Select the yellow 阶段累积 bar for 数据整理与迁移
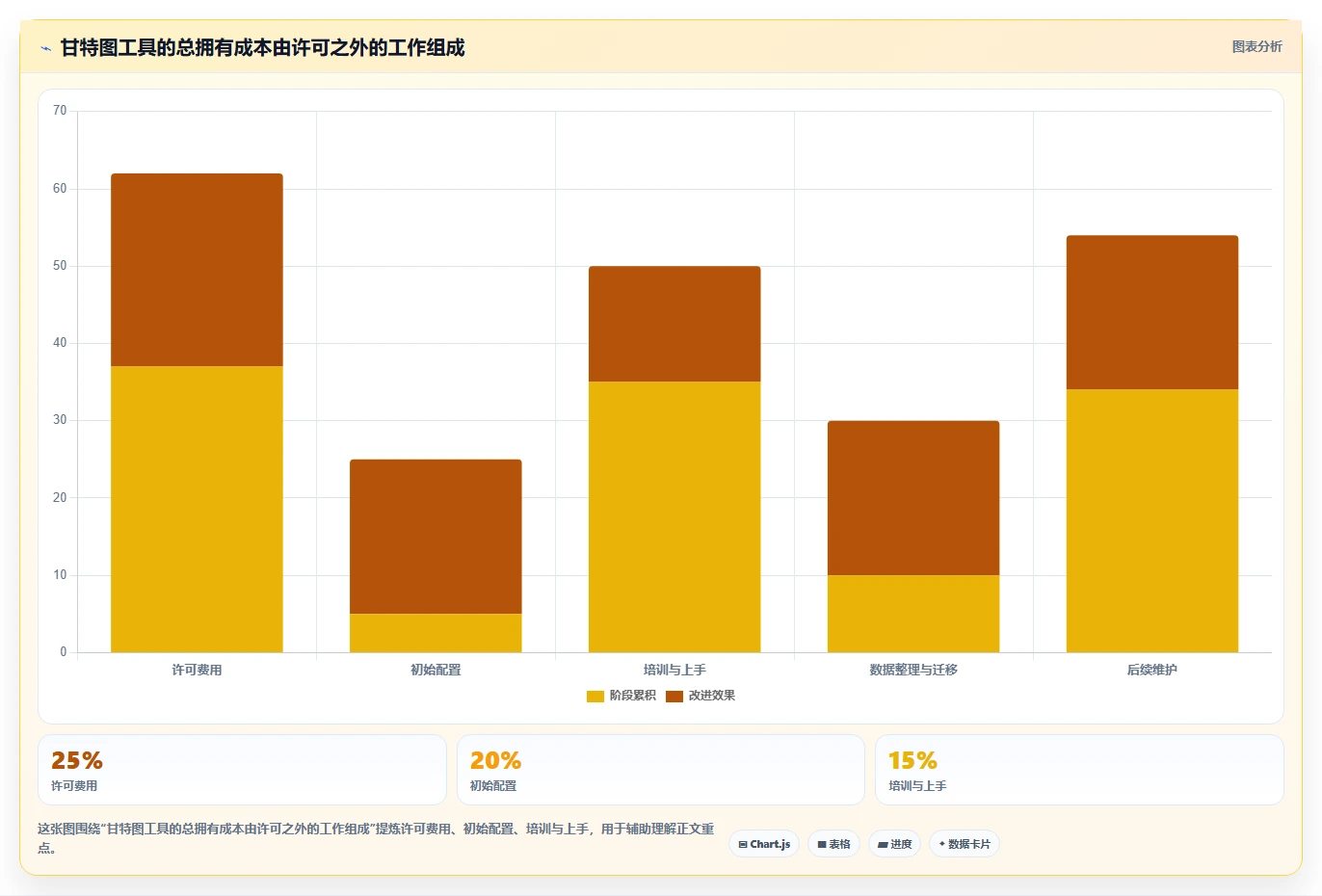1322x896 pixels. (913, 614)
